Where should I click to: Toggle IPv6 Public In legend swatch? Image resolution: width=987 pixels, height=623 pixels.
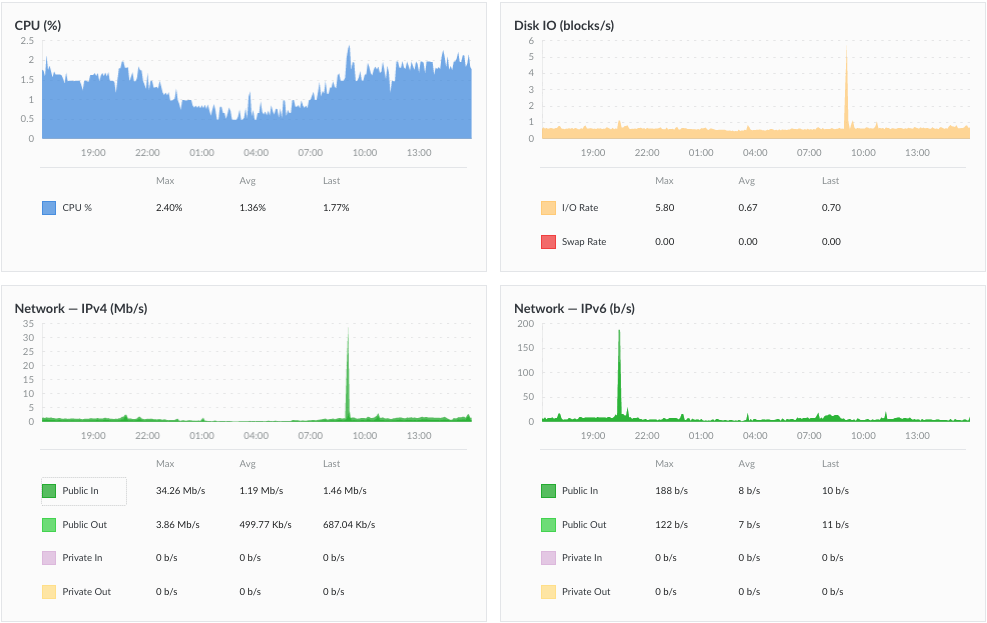point(548,491)
